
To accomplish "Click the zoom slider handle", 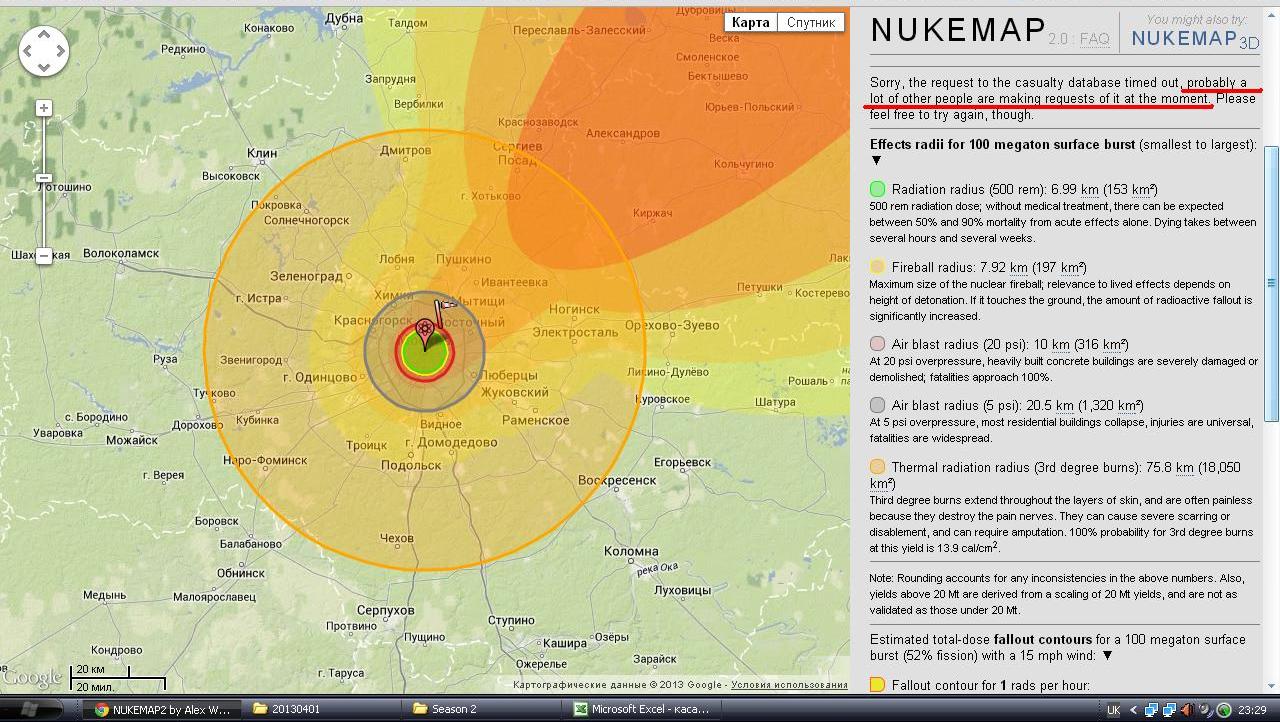I will pos(44,178).
